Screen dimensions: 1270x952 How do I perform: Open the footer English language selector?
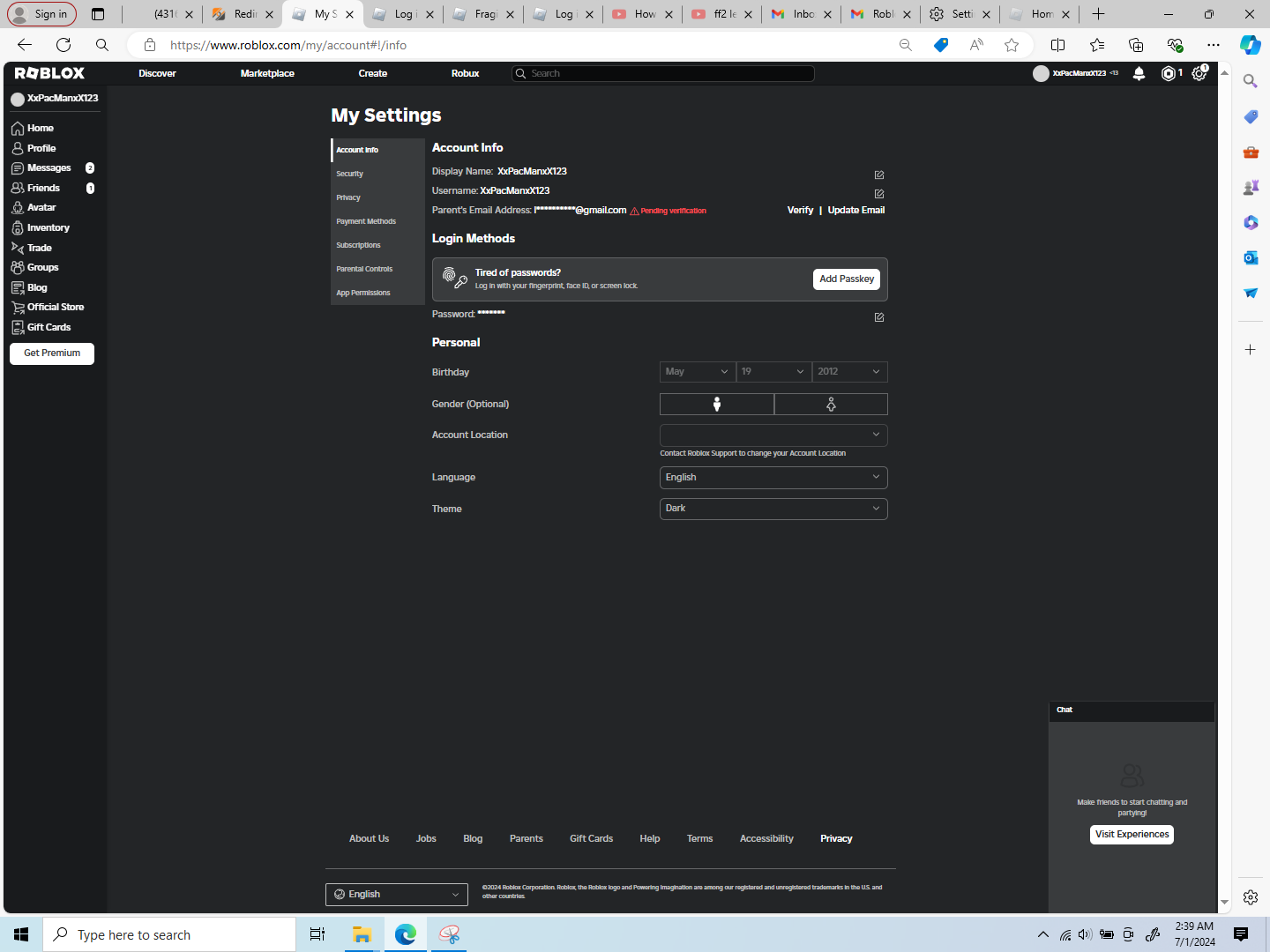point(397,895)
